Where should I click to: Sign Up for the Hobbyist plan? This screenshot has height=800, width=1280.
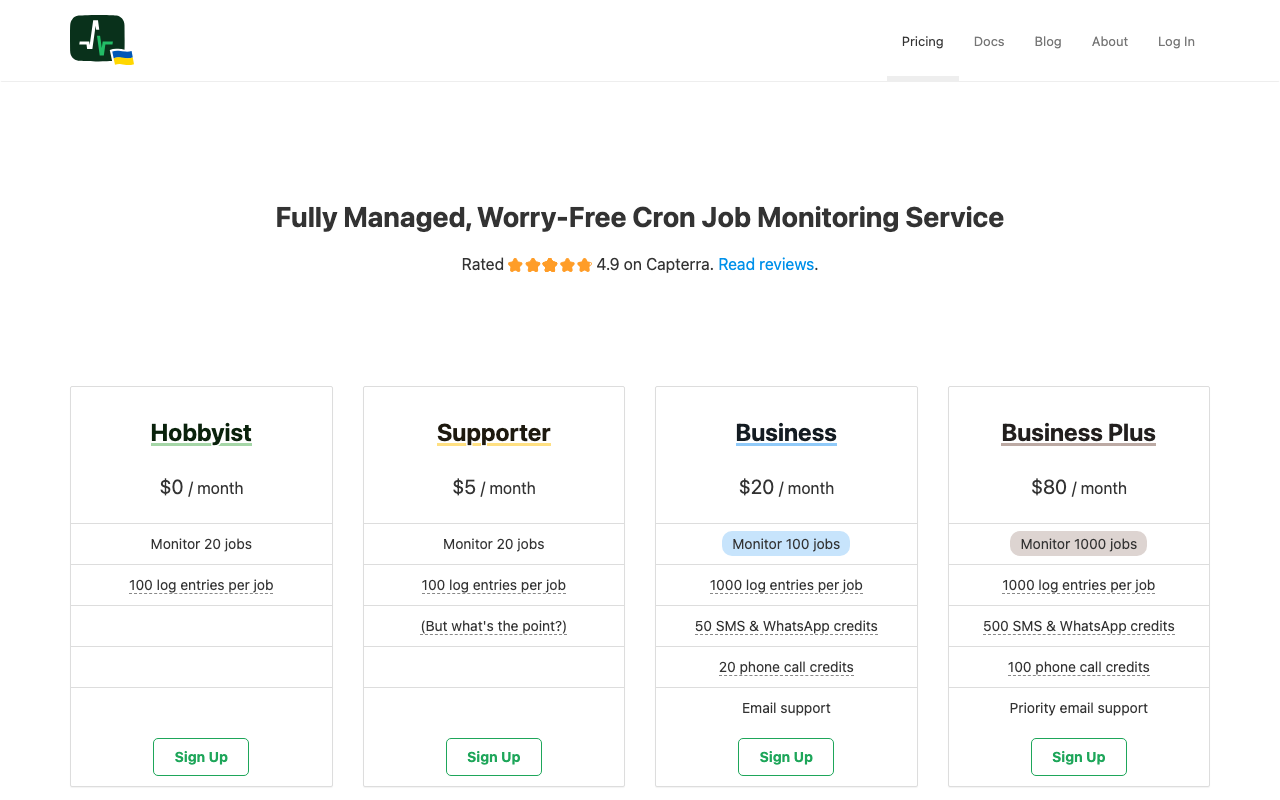(x=201, y=757)
